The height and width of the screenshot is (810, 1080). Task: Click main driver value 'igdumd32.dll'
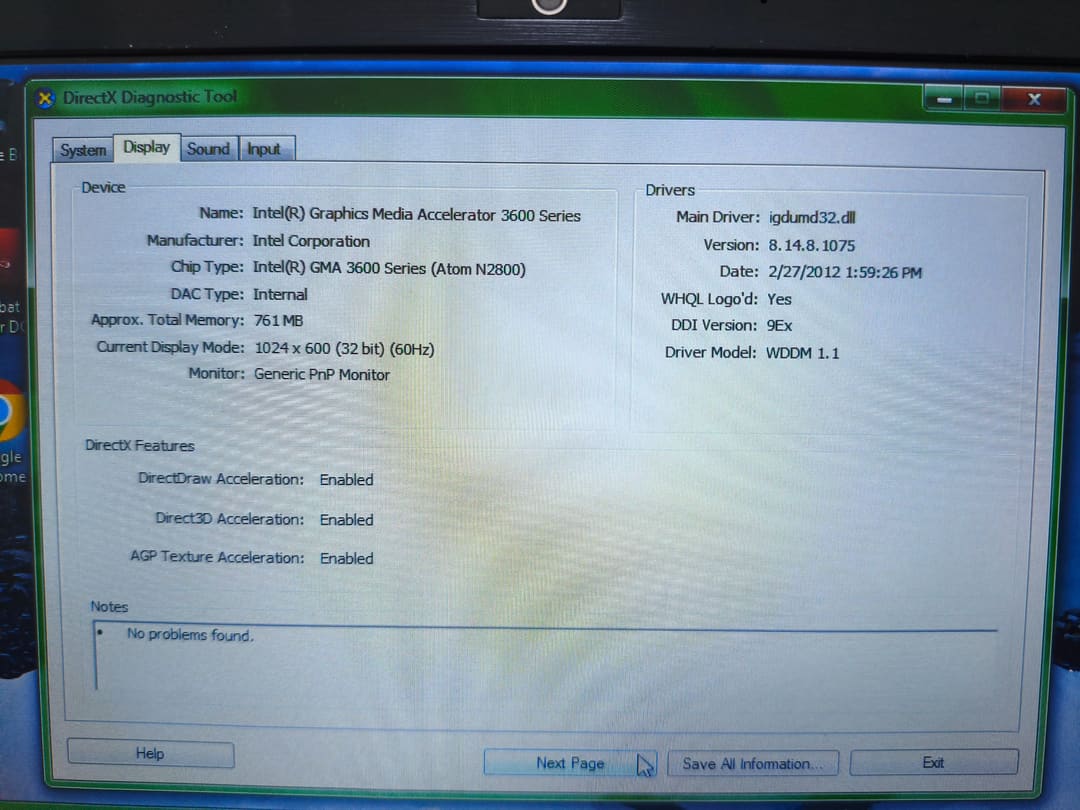click(x=812, y=218)
